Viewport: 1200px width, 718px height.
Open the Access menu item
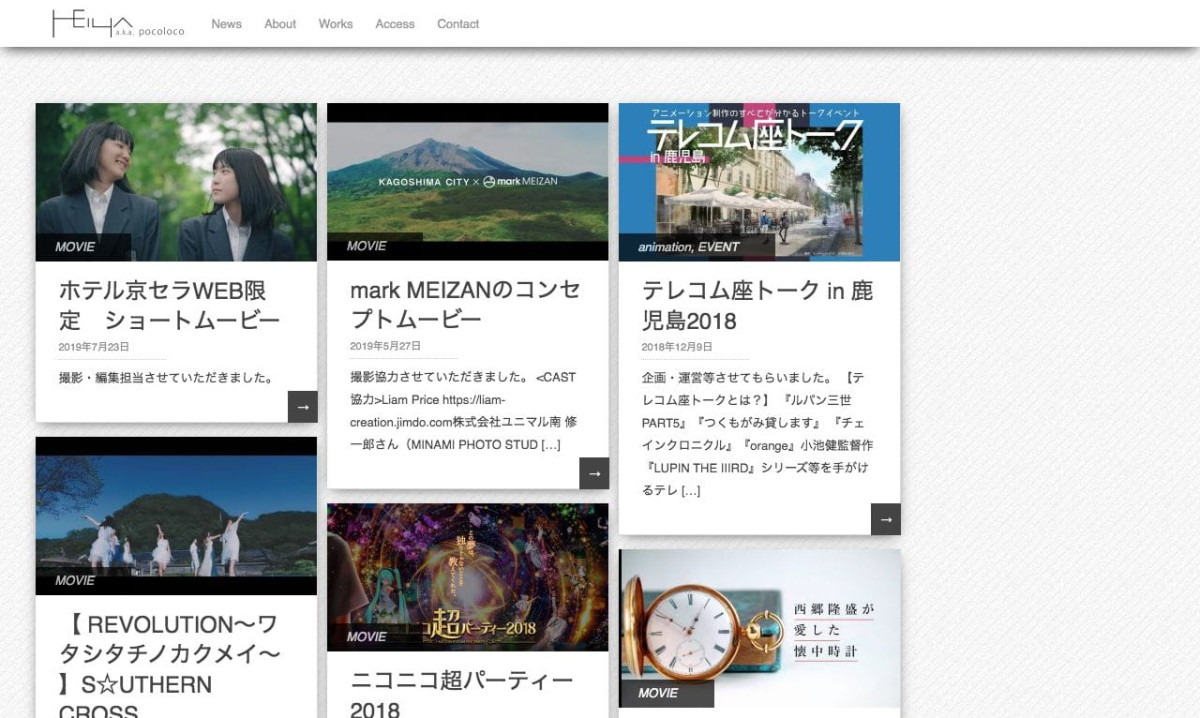[395, 24]
